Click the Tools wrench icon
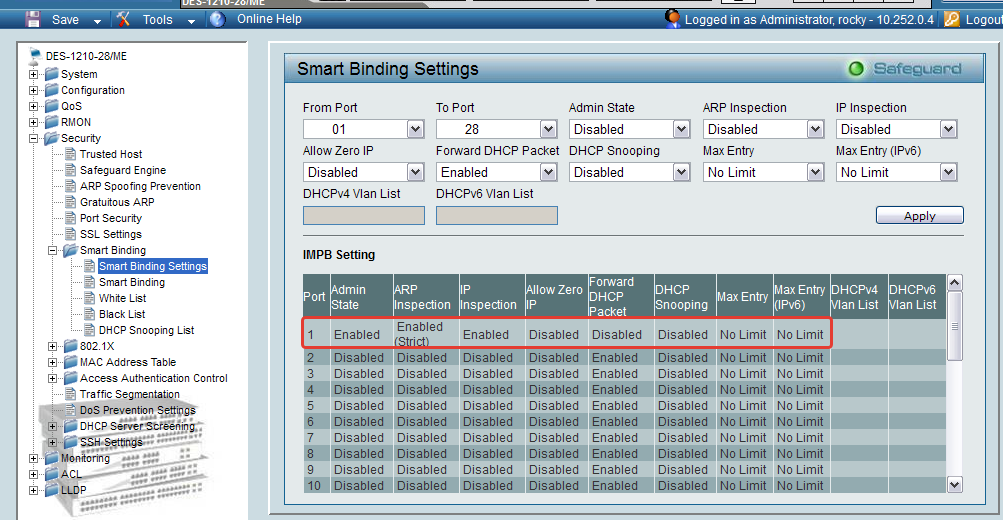Image resolution: width=1003 pixels, height=520 pixels. (124, 19)
